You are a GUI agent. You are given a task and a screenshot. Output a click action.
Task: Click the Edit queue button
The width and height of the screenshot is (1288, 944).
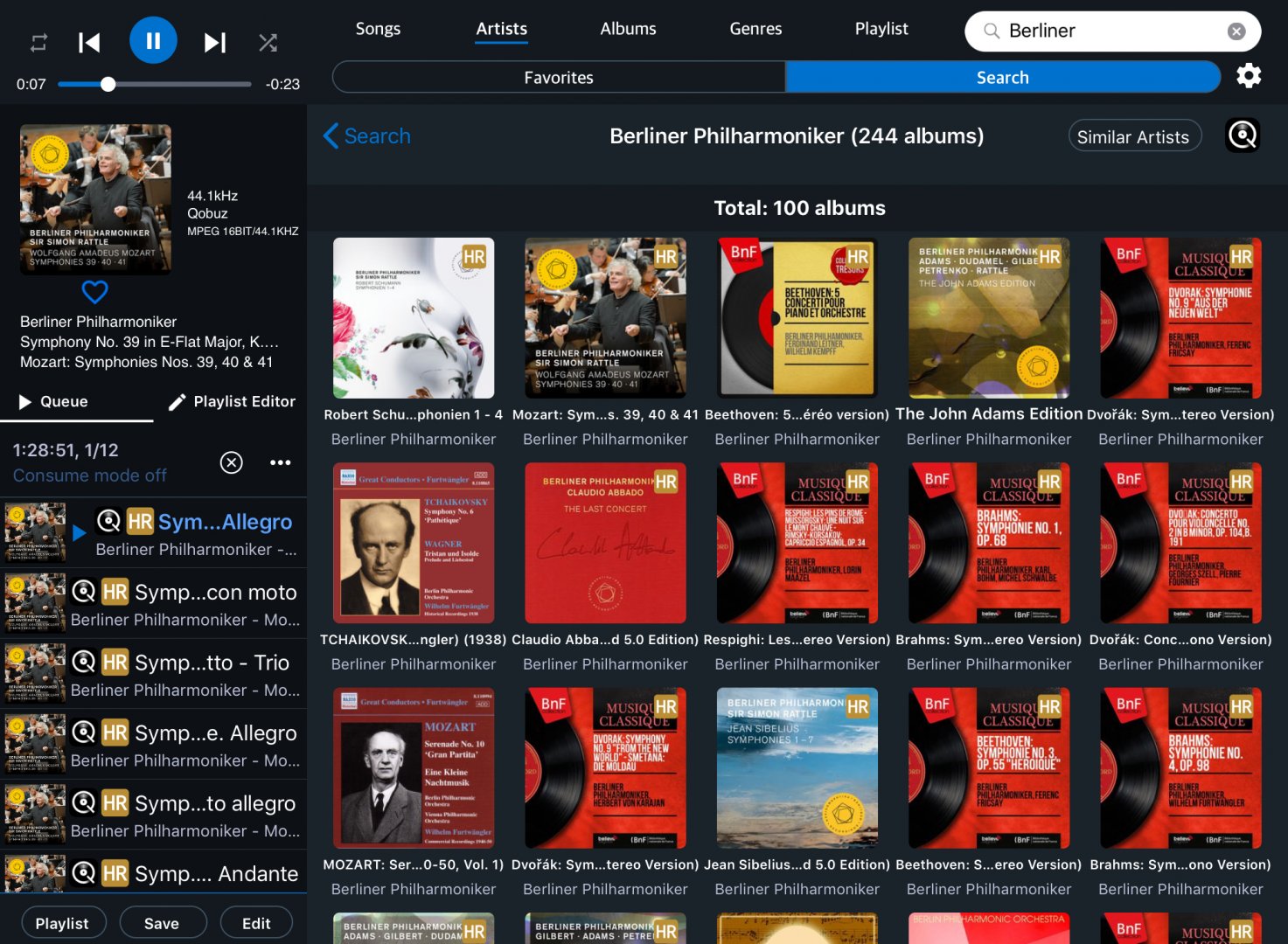(x=256, y=923)
